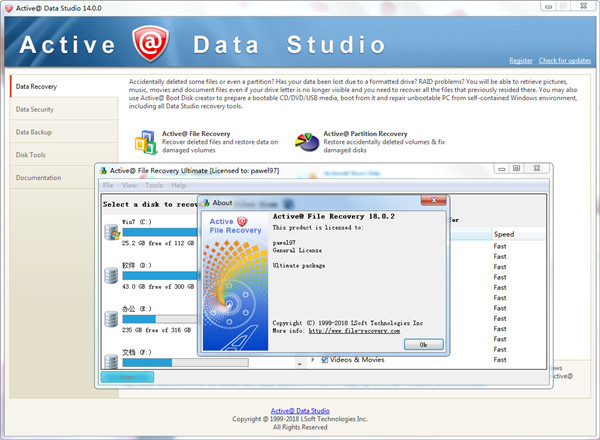The height and width of the screenshot is (440, 600).
Task: Click the '25.2 GB free of 112 GB' text
Action: point(158,243)
